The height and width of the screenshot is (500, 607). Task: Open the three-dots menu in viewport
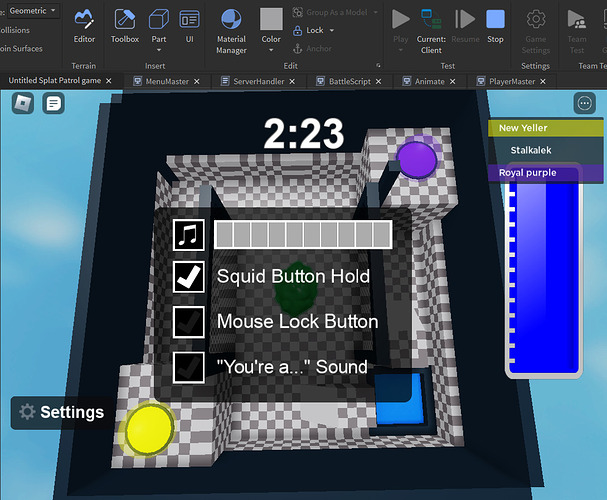tap(584, 103)
